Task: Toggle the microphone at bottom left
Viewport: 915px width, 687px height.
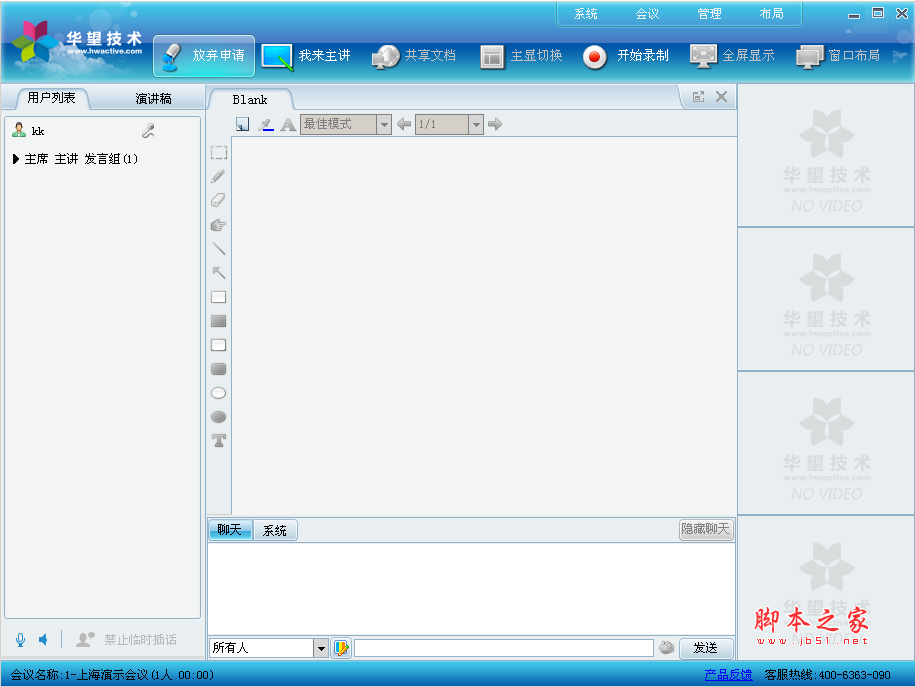Action: [x=20, y=640]
